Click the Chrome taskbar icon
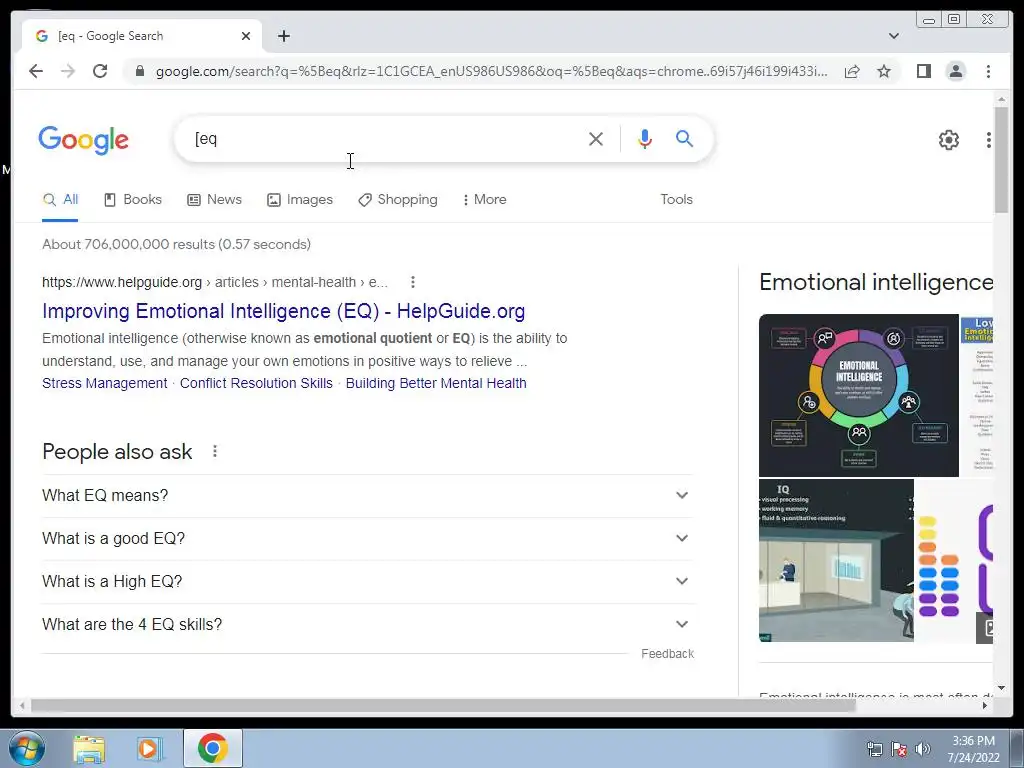 (x=213, y=748)
